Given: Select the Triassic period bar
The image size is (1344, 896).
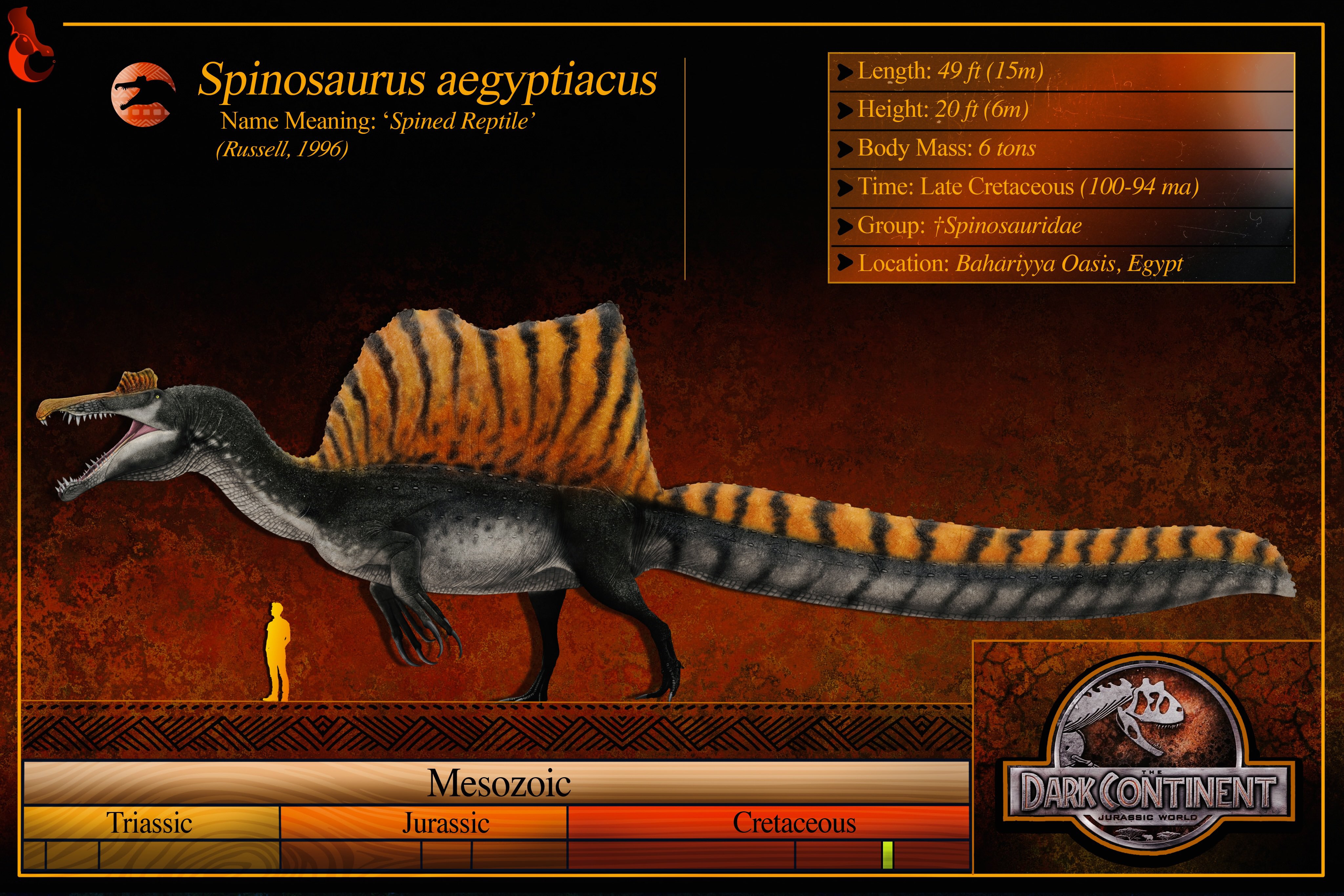Looking at the screenshot, I should tap(150, 823).
